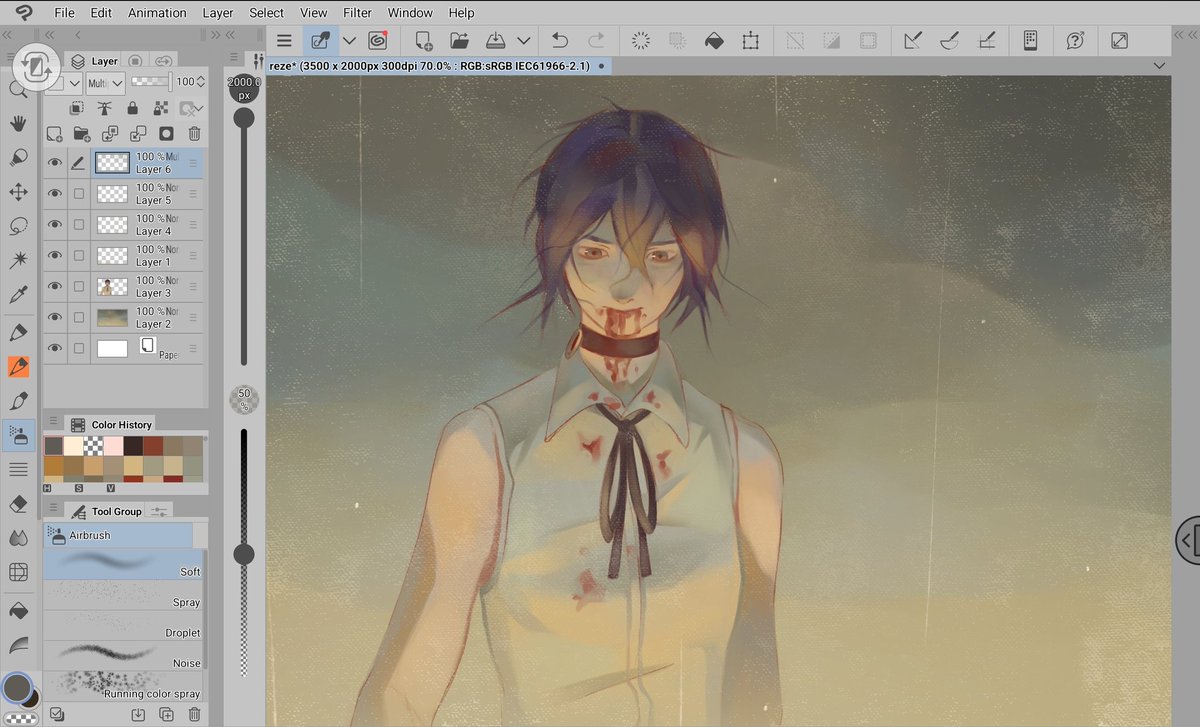Click the Save icon in command bar
1200x727 pixels.
[496, 41]
